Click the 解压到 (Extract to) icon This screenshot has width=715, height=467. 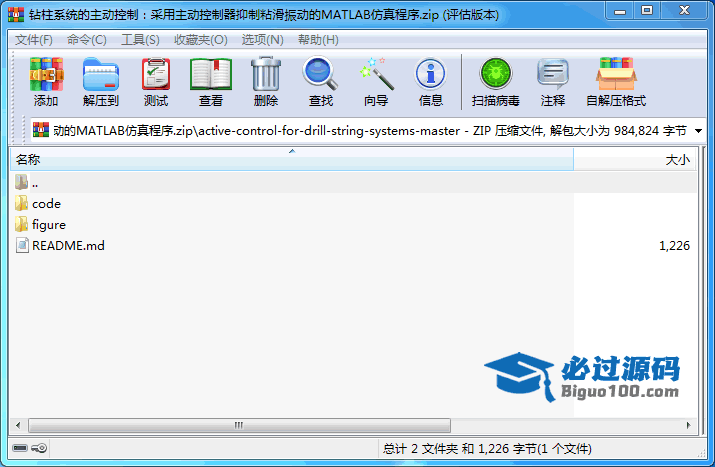[x=101, y=74]
